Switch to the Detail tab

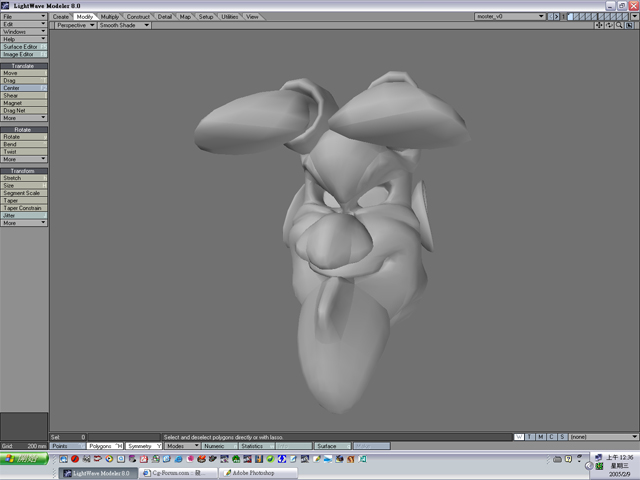click(165, 17)
